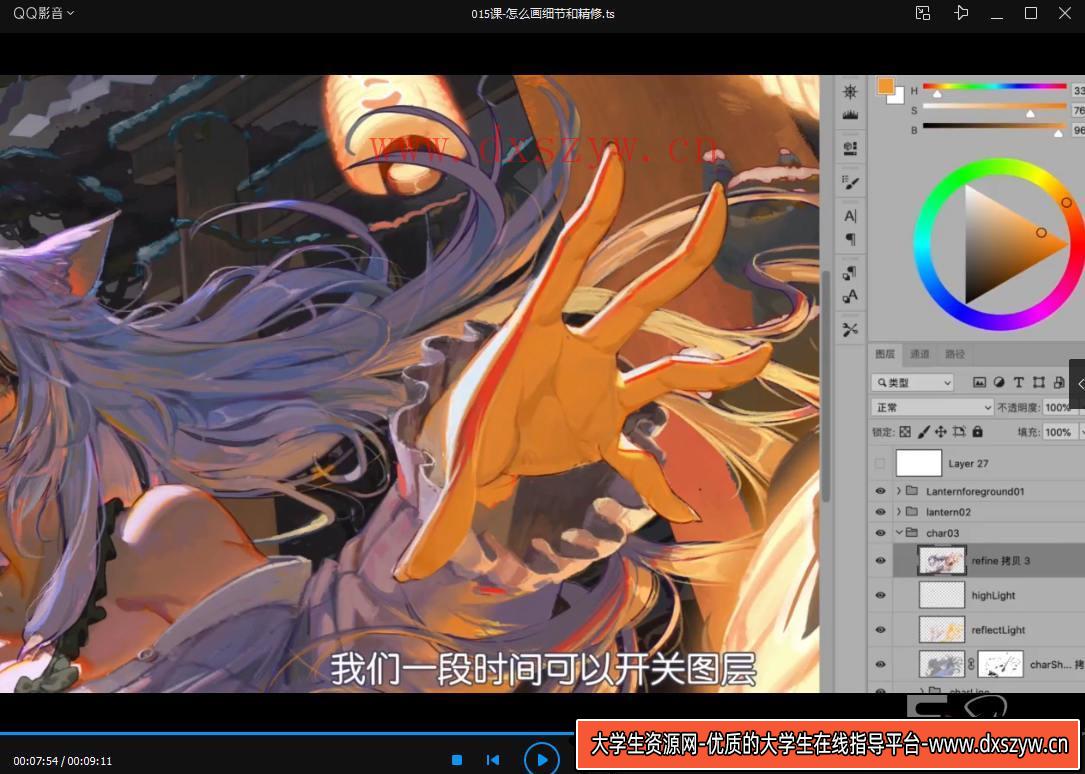This screenshot has height=774, width=1085.
Task: Collapse the char03 group
Action: (x=898, y=533)
